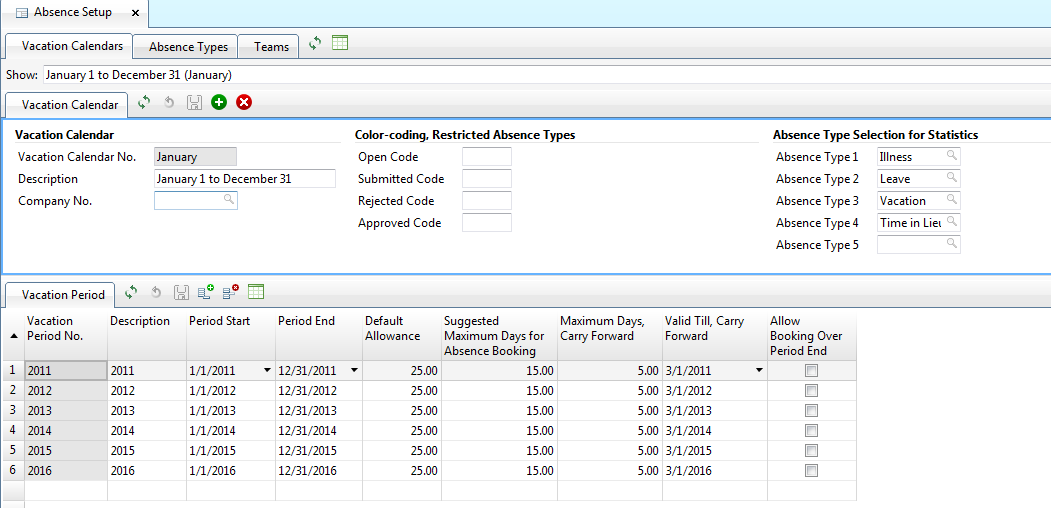The image size is (1051, 508).
Task: Click the Open Code color field
Action: (487, 157)
